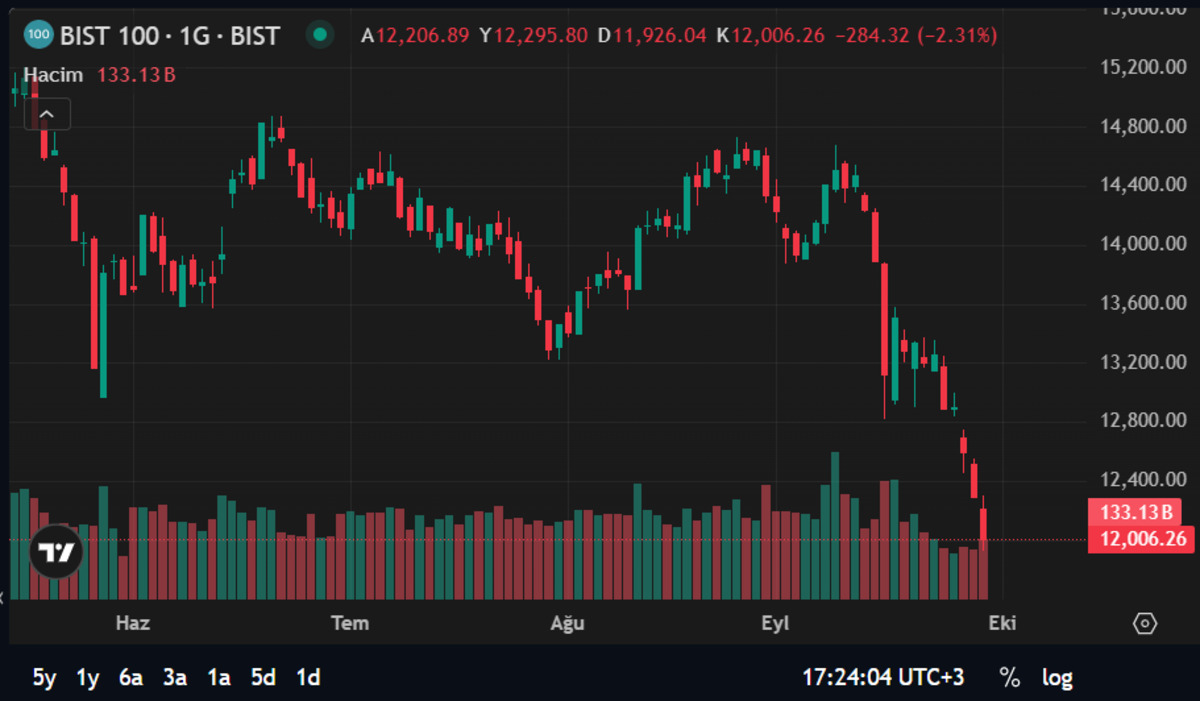Select the 5d time range
Viewport: 1200px width, 701px height.
tap(263, 677)
